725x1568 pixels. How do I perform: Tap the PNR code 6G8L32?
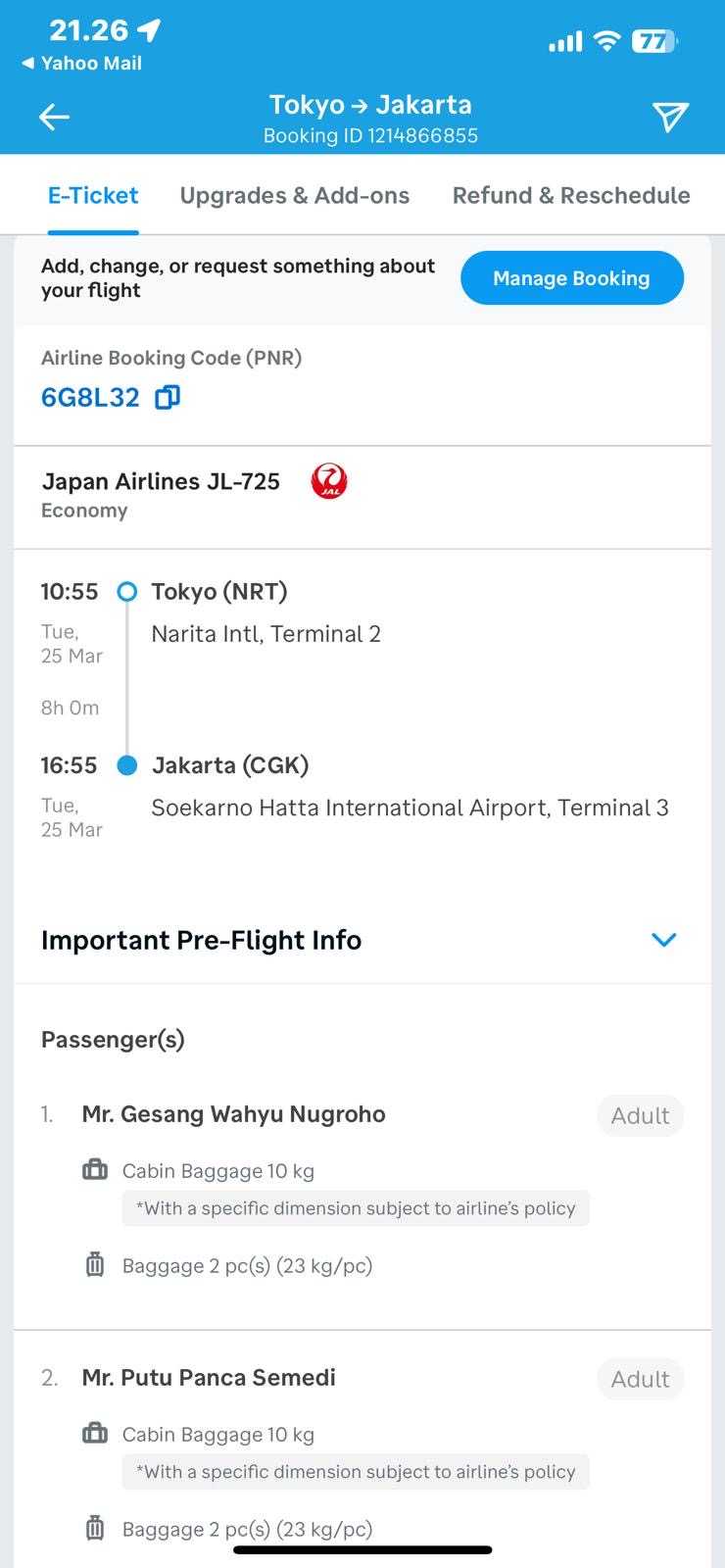click(x=90, y=397)
